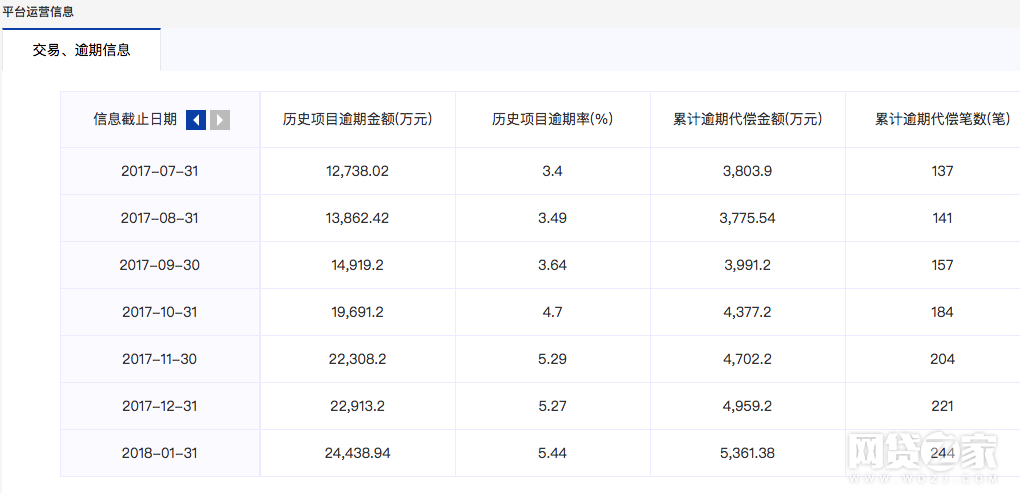The image size is (1020, 493).
Task: Select compensation amount 4,377.2
Action: (x=747, y=312)
